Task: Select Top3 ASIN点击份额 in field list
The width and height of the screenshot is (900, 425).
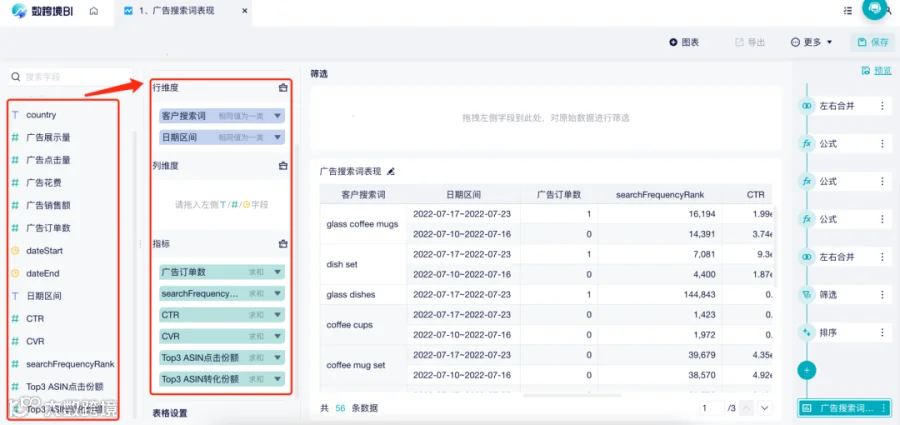Action: [x=64, y=387]
